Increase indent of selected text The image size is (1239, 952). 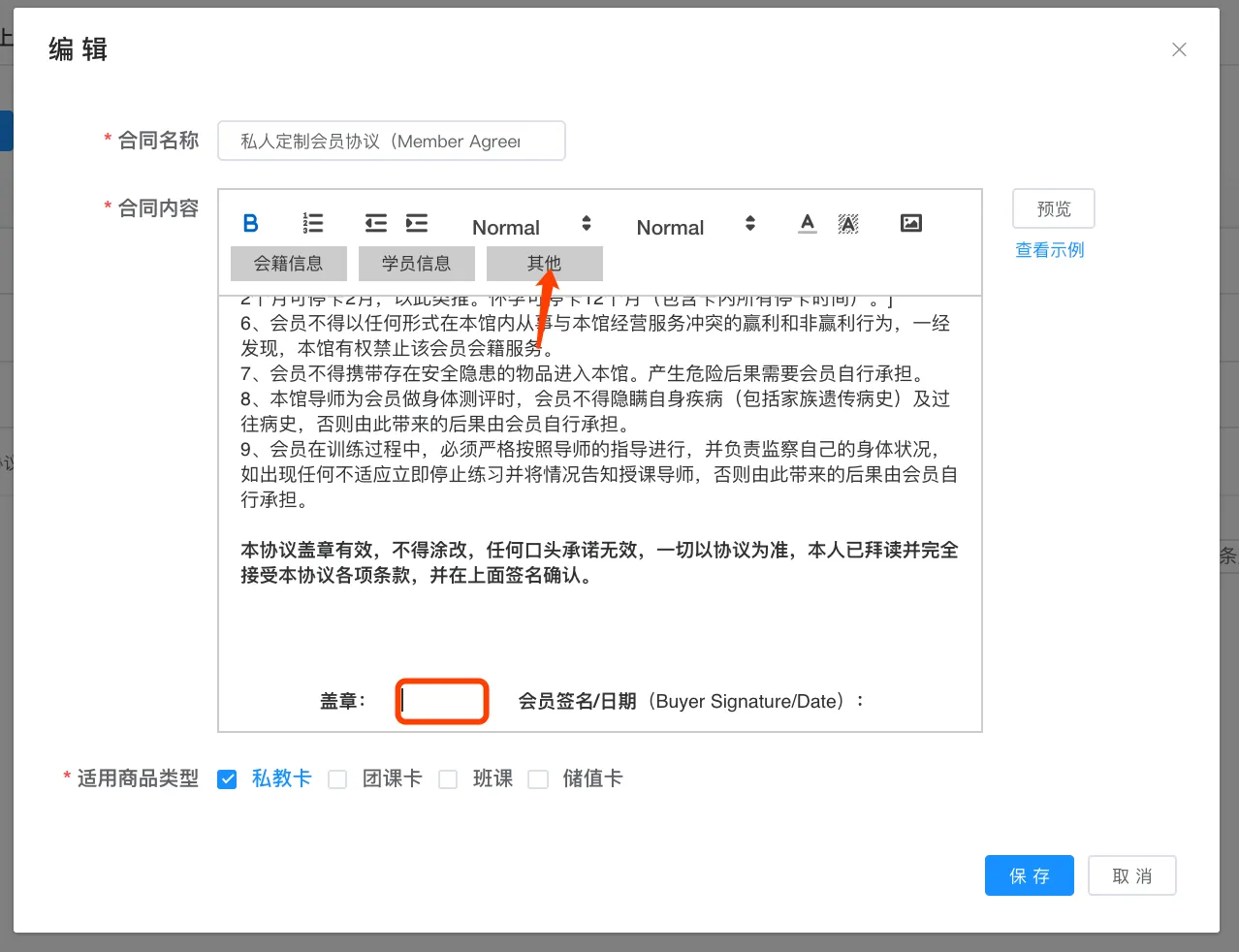tap(417, 224)
